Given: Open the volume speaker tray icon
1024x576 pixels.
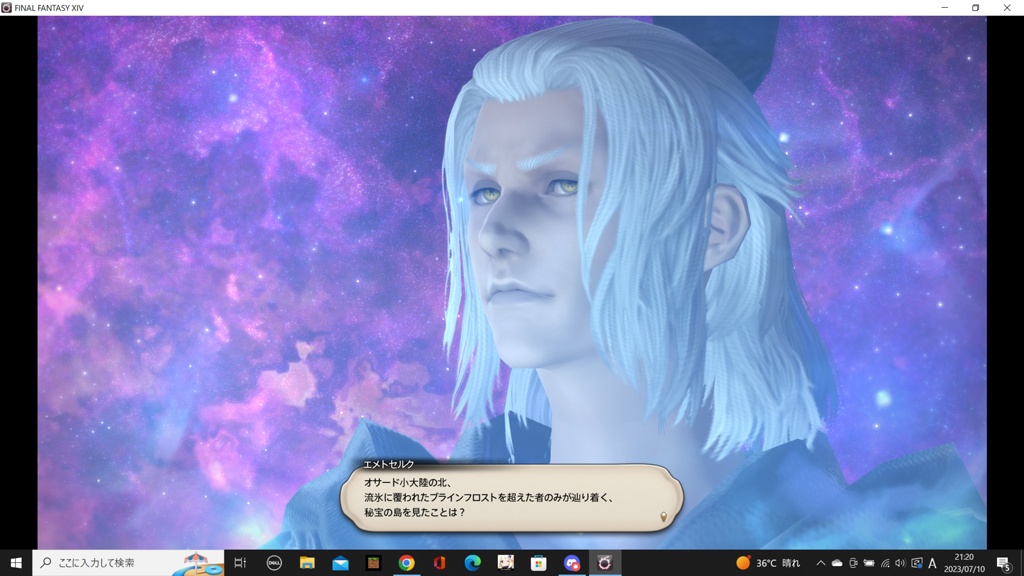Looking at the screenshot, I should (901, 563).
